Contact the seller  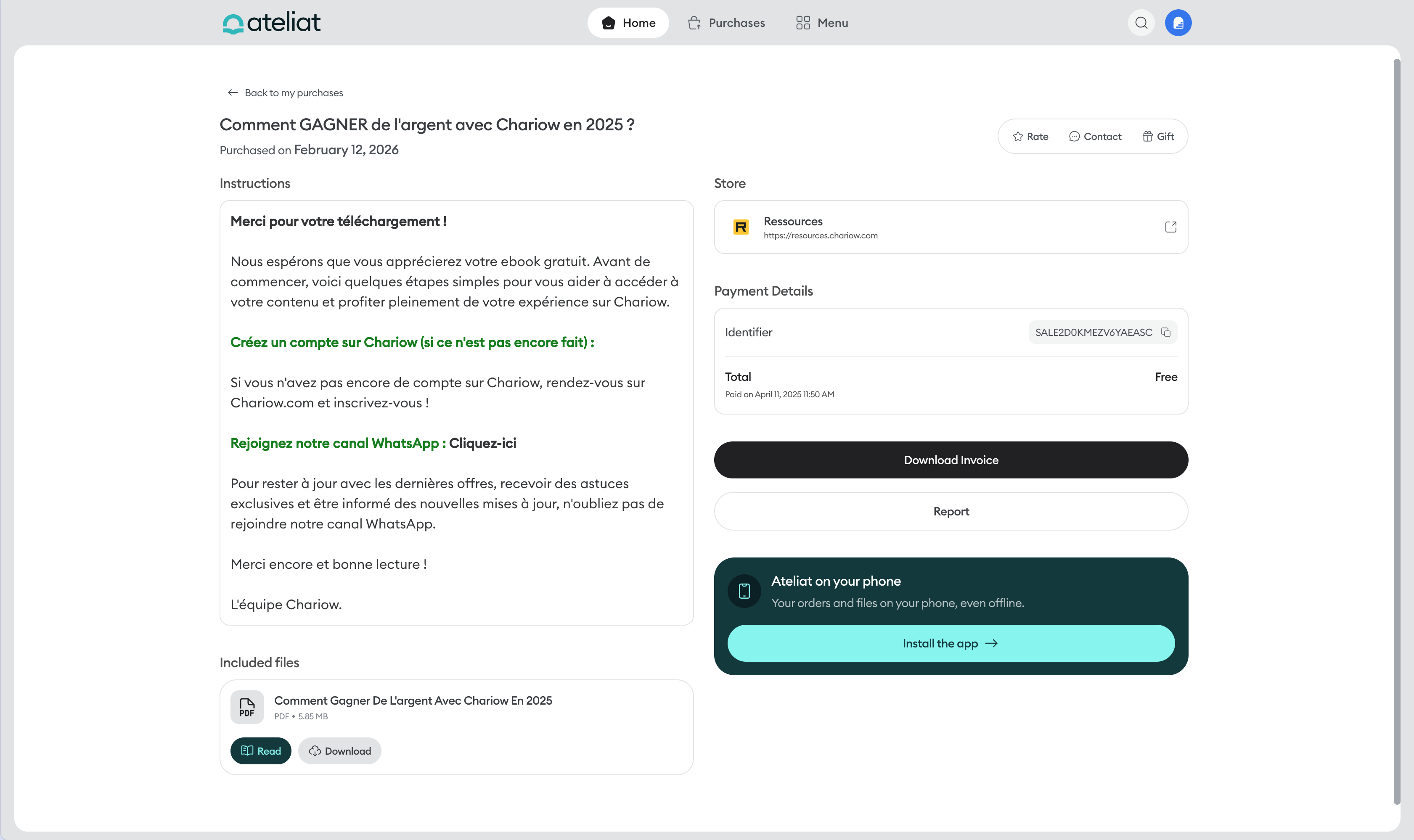tap(1095, 136)
